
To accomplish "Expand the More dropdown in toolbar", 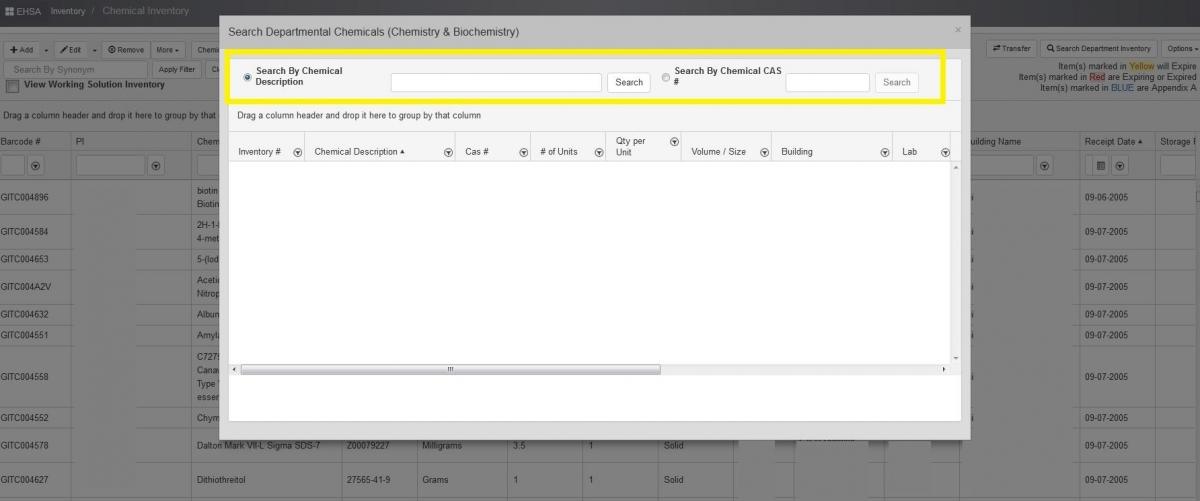I will click(167, 49).
